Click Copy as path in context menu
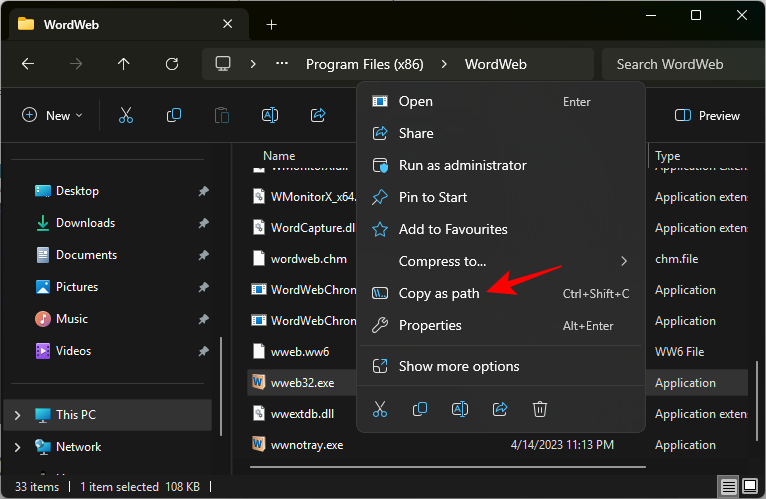 click(501, 293)
